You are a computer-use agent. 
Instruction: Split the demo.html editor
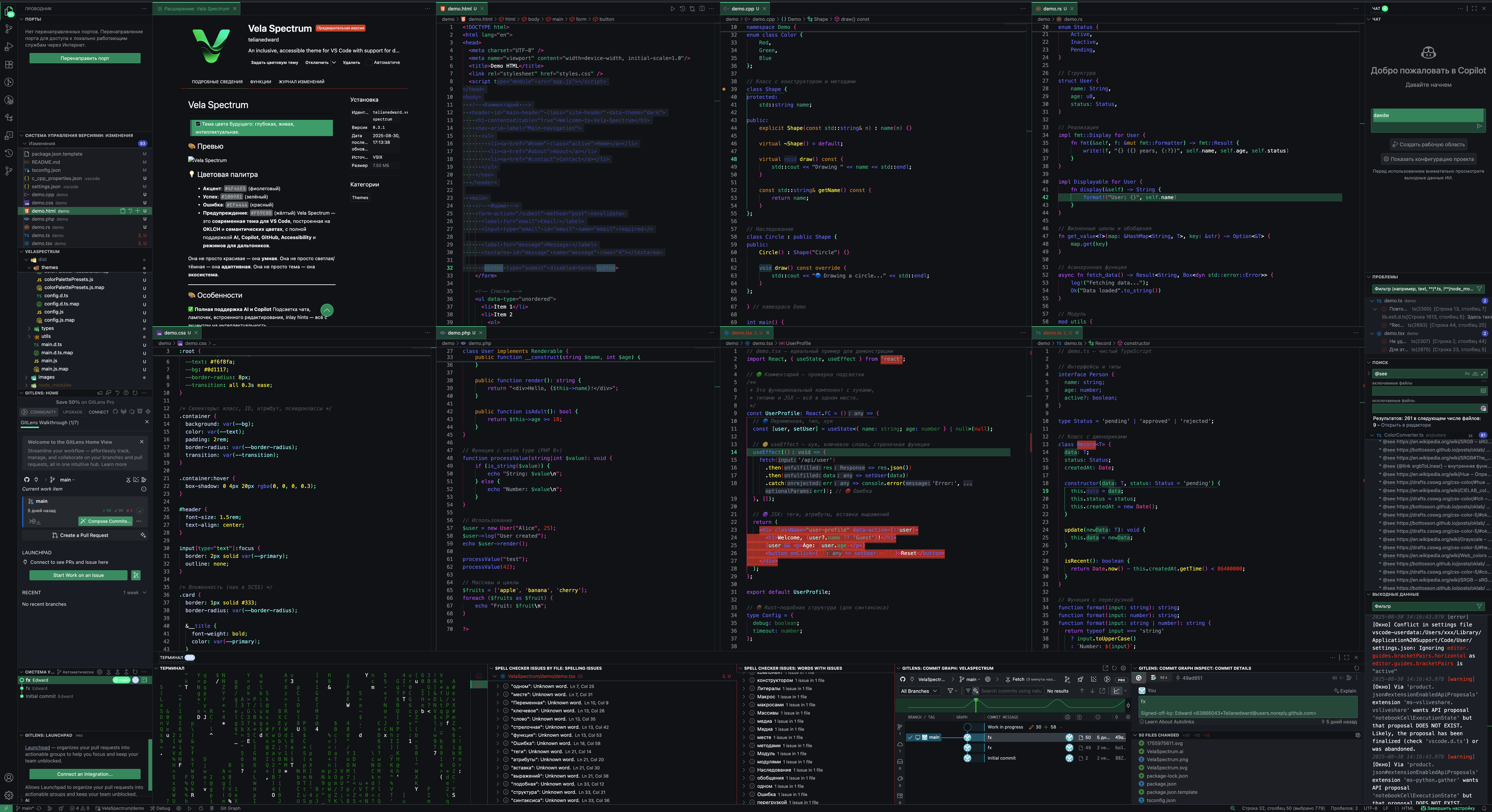[702, 9]
